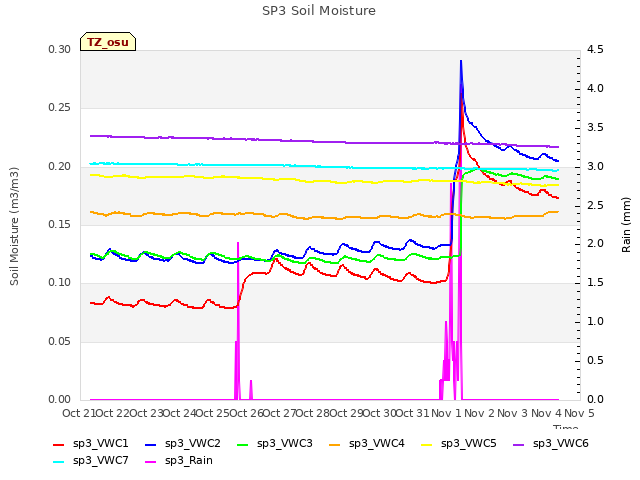Click the 0.05 left axis tick label
This screenshot has height=480, width=640.
[60, 341]
